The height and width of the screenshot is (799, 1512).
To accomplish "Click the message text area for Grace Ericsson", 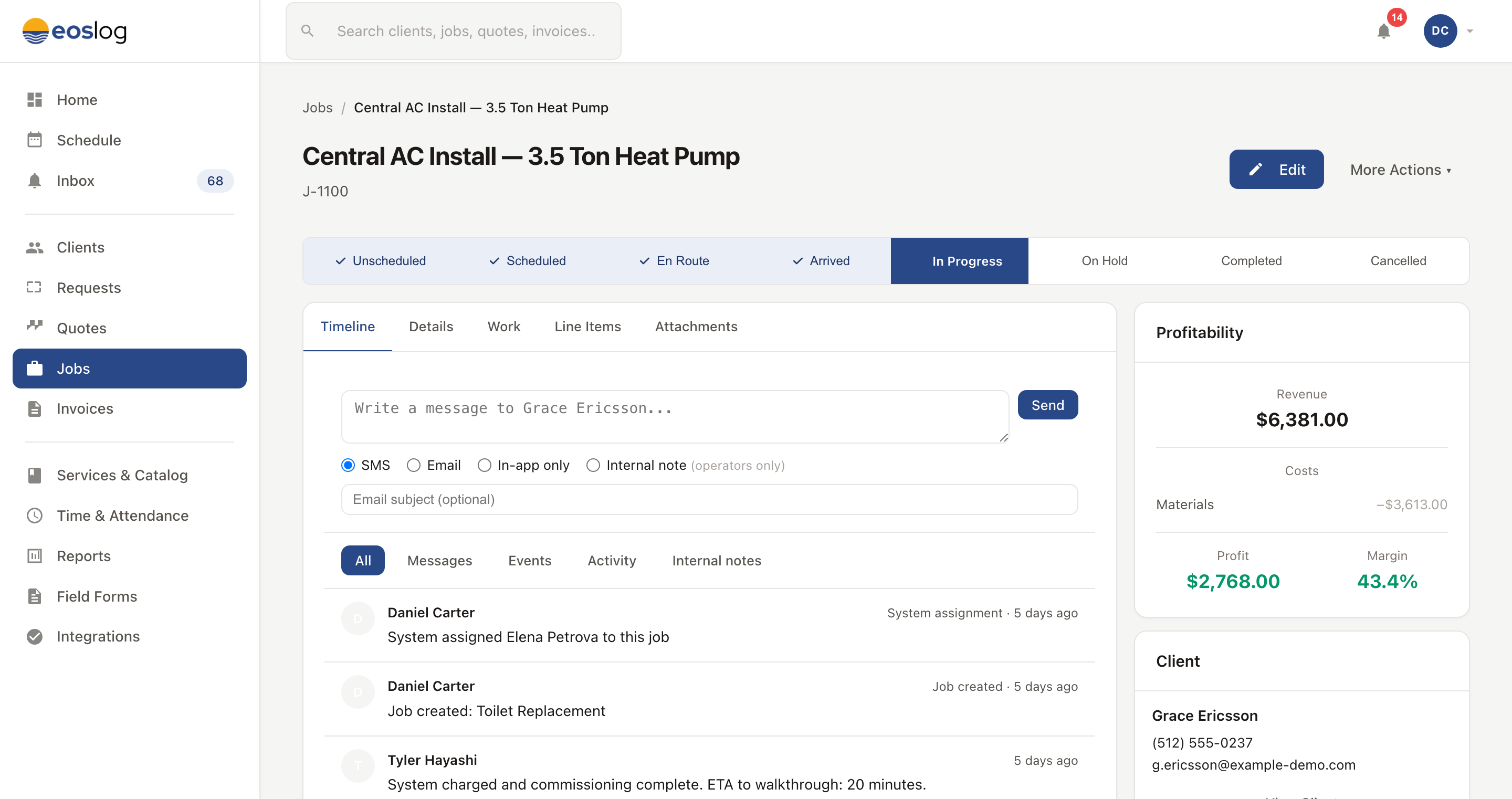I will (675, 417).
